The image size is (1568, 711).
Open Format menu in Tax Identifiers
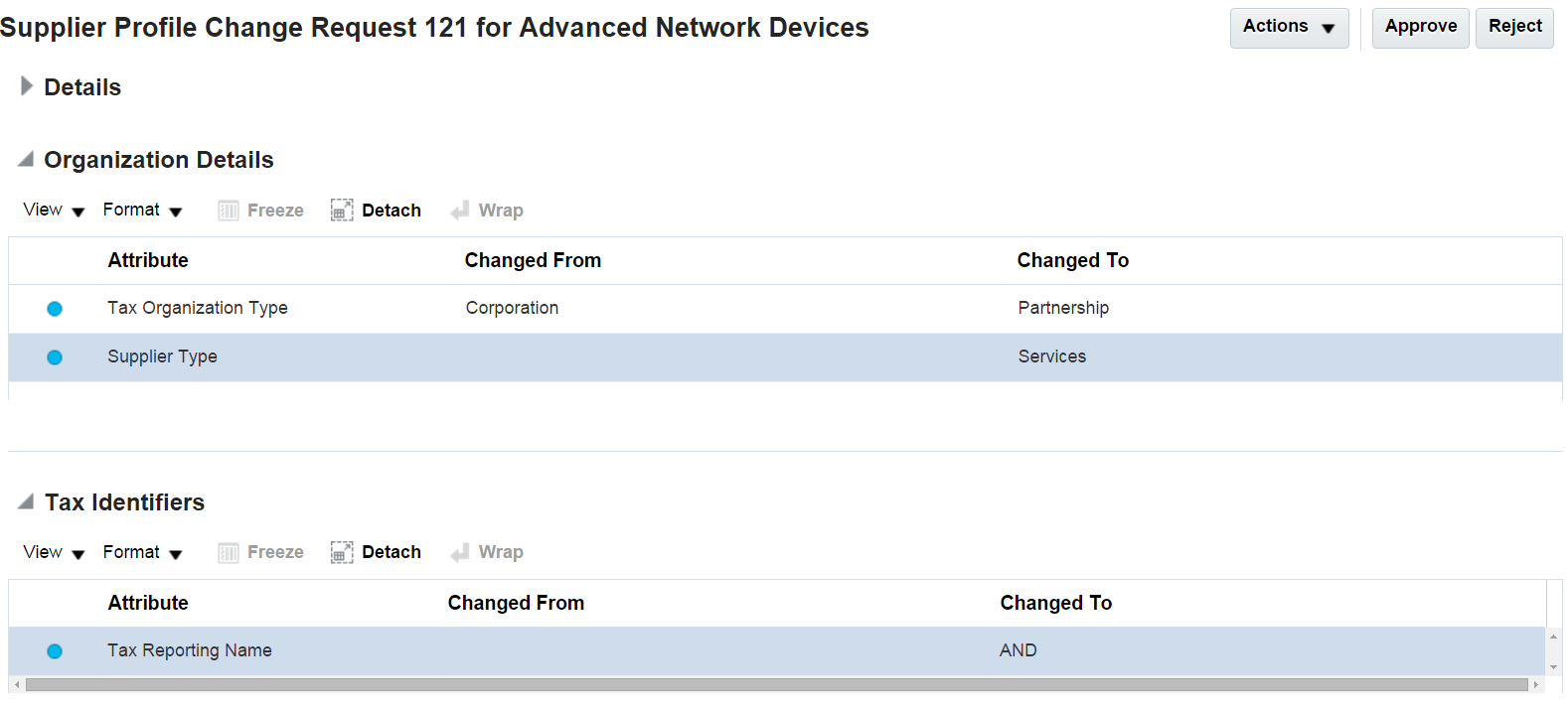click(x=142, y=552)
